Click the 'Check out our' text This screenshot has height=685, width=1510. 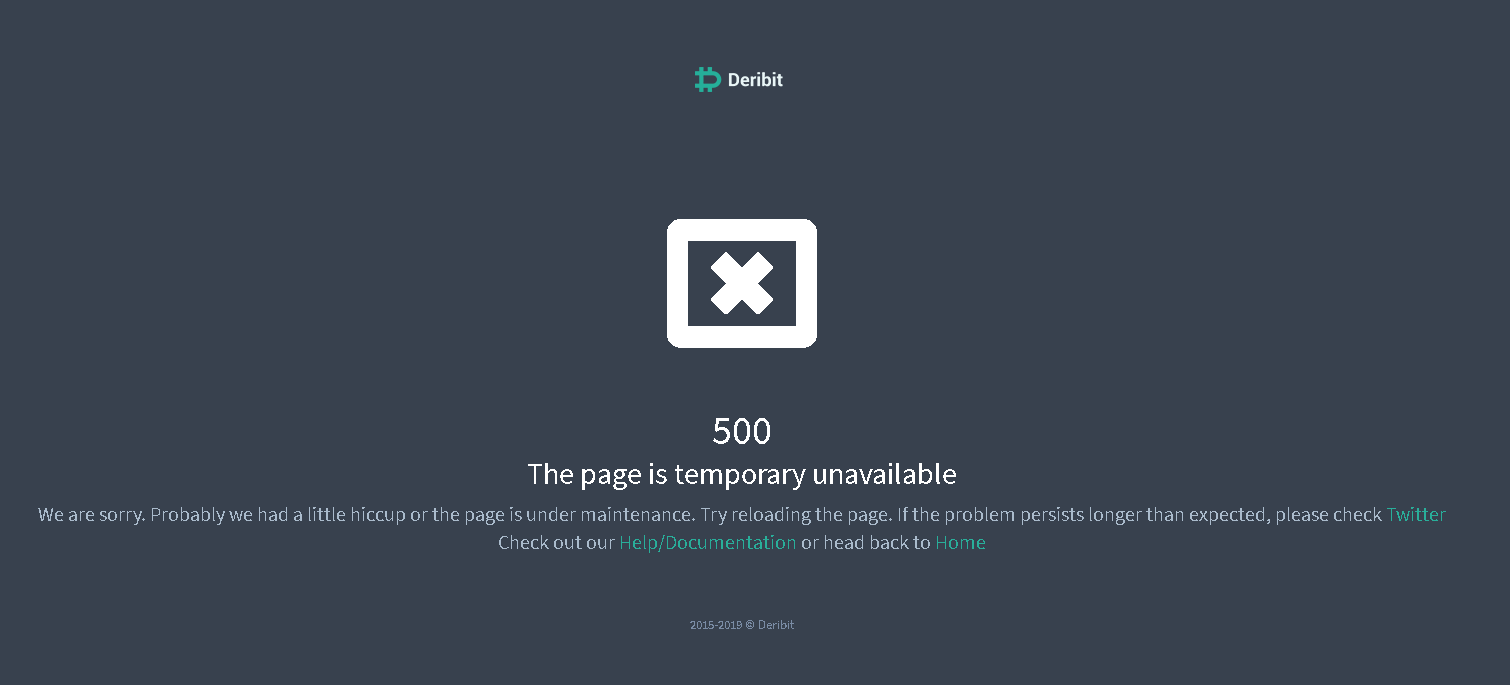(x=556, y=543)
